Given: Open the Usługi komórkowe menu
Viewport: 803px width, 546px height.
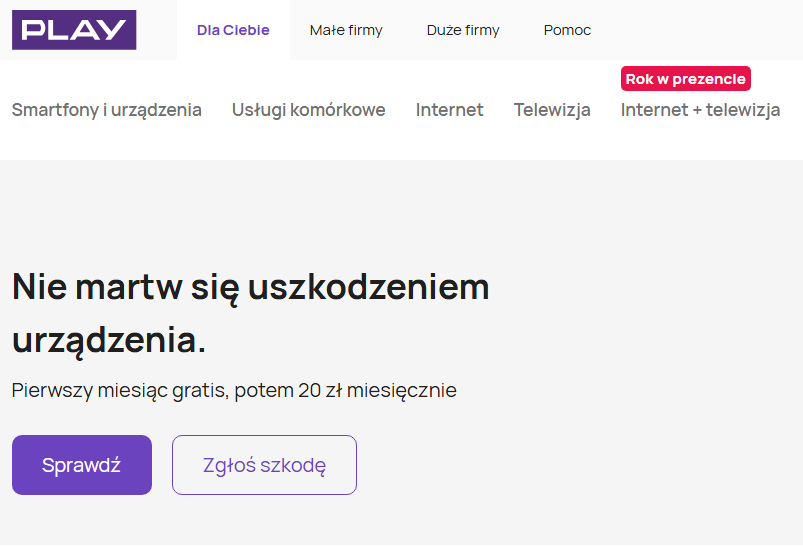Looking at the screenshot, I should point(308,110).
